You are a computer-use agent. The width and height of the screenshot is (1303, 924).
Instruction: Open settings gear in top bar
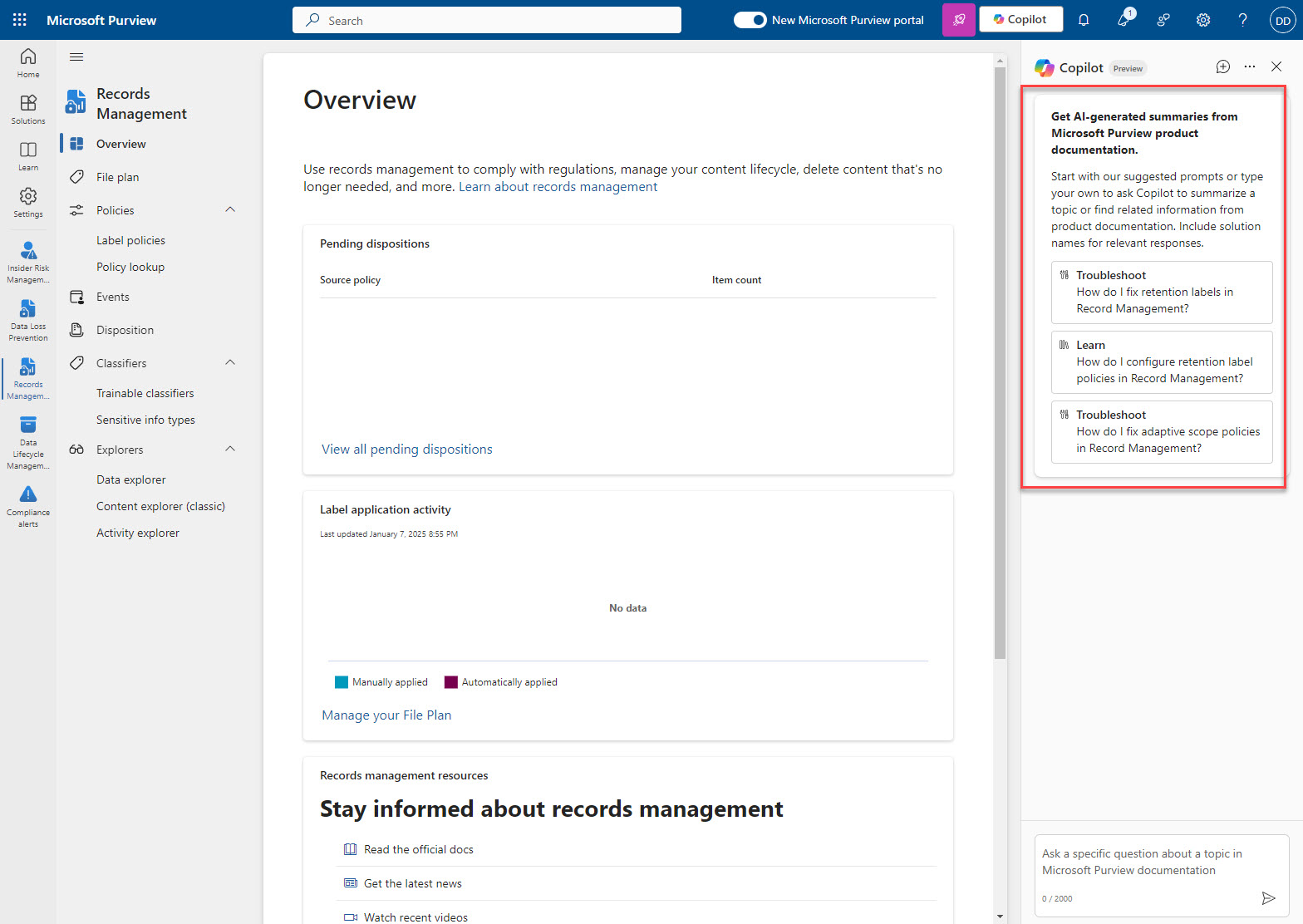pyautogui.click(x=1203, y=20)
